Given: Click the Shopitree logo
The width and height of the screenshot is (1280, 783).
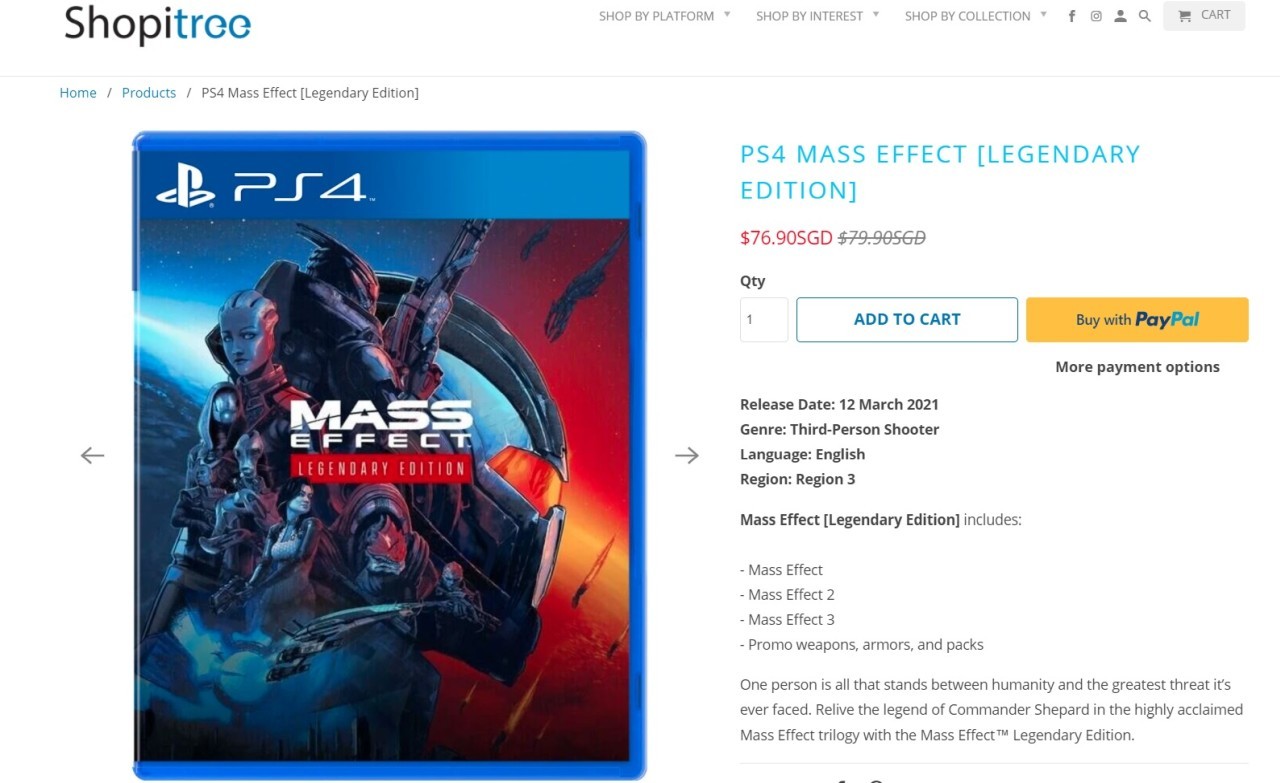Looking at the screenshot, I should tap(157, 24).
